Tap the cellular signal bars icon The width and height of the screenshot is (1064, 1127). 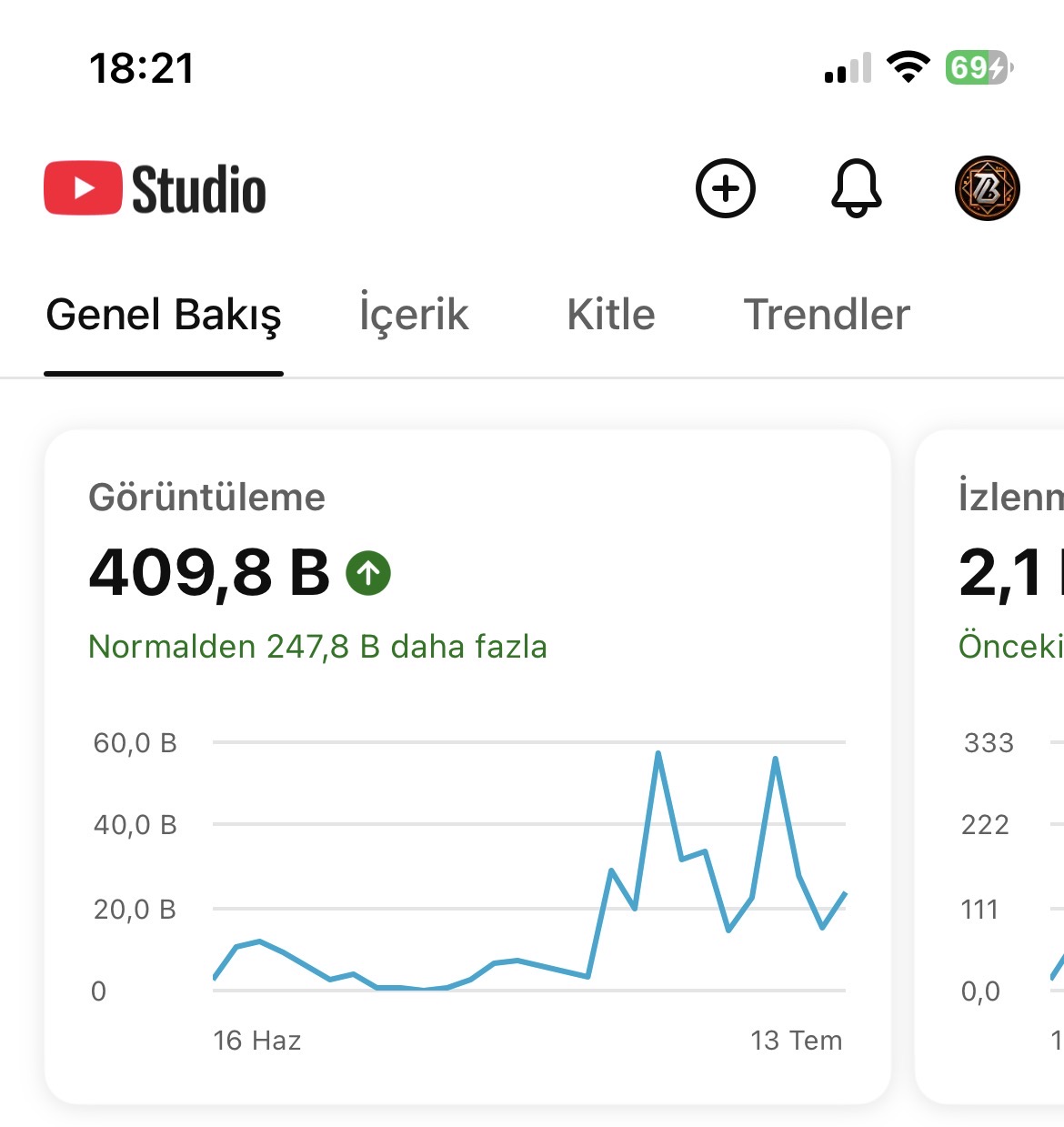pos(848,68)
